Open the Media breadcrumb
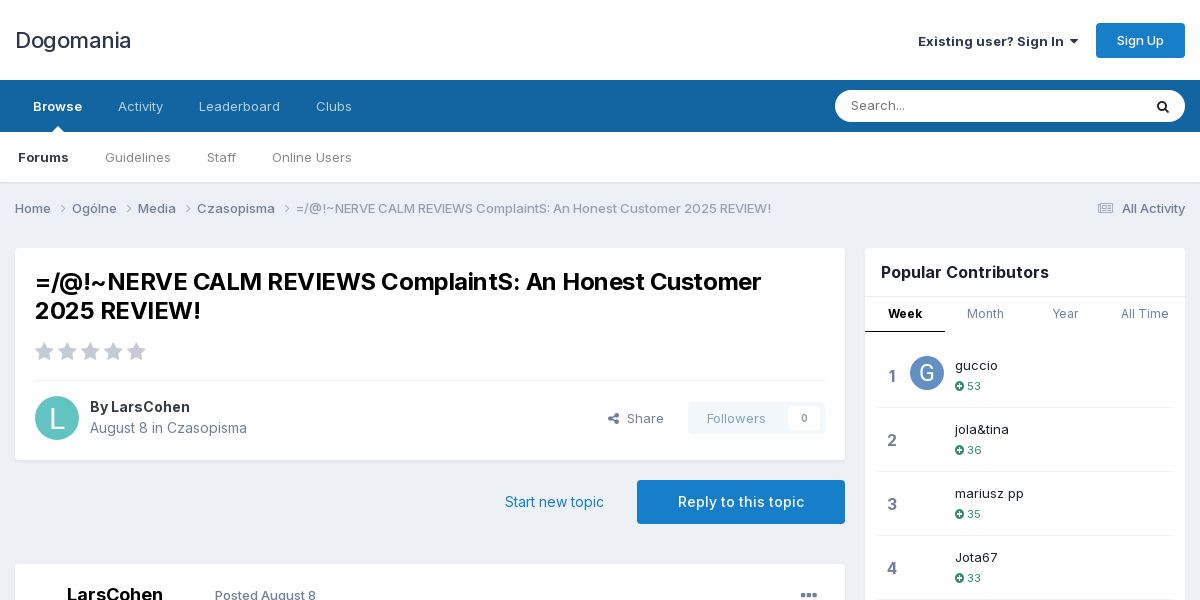This screenshot has height=600, width=1200. coord(157,208)
